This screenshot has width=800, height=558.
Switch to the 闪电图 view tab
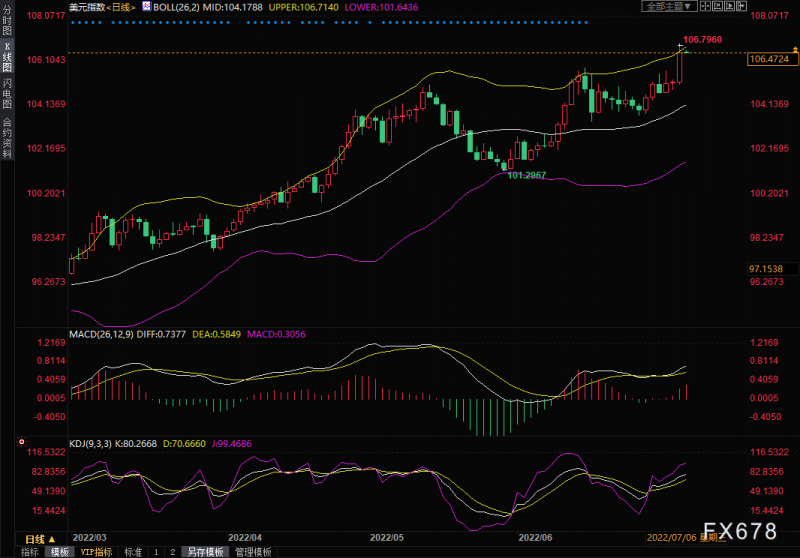pos(8,95)
